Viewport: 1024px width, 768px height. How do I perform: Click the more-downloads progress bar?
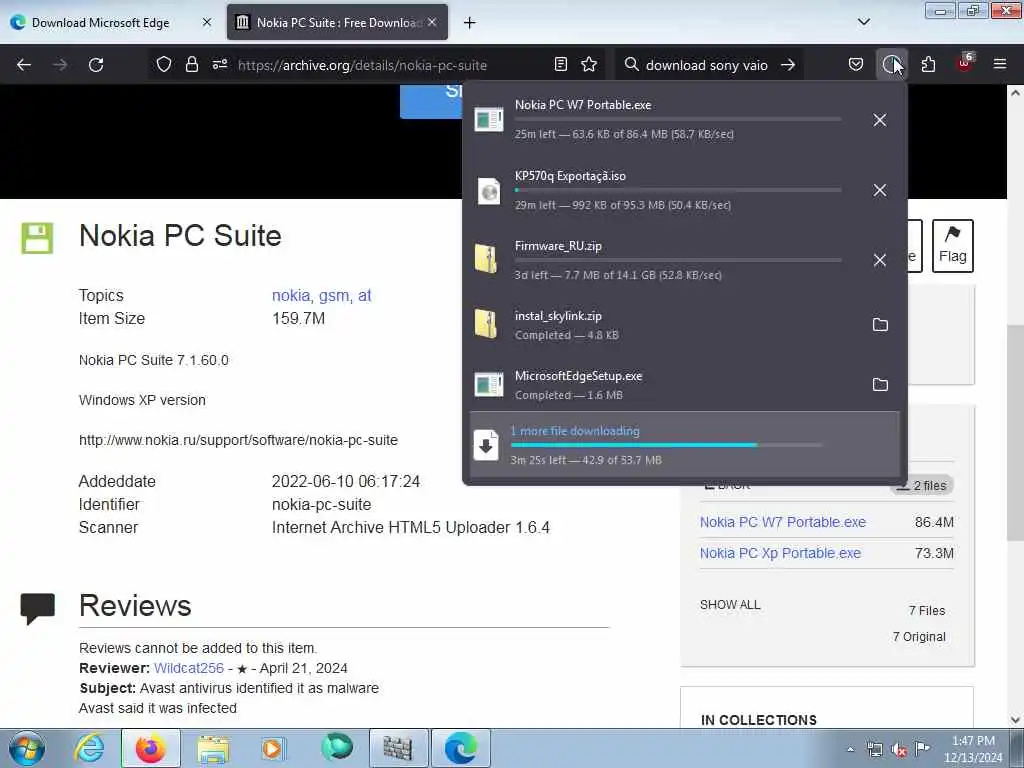point(666,445)
